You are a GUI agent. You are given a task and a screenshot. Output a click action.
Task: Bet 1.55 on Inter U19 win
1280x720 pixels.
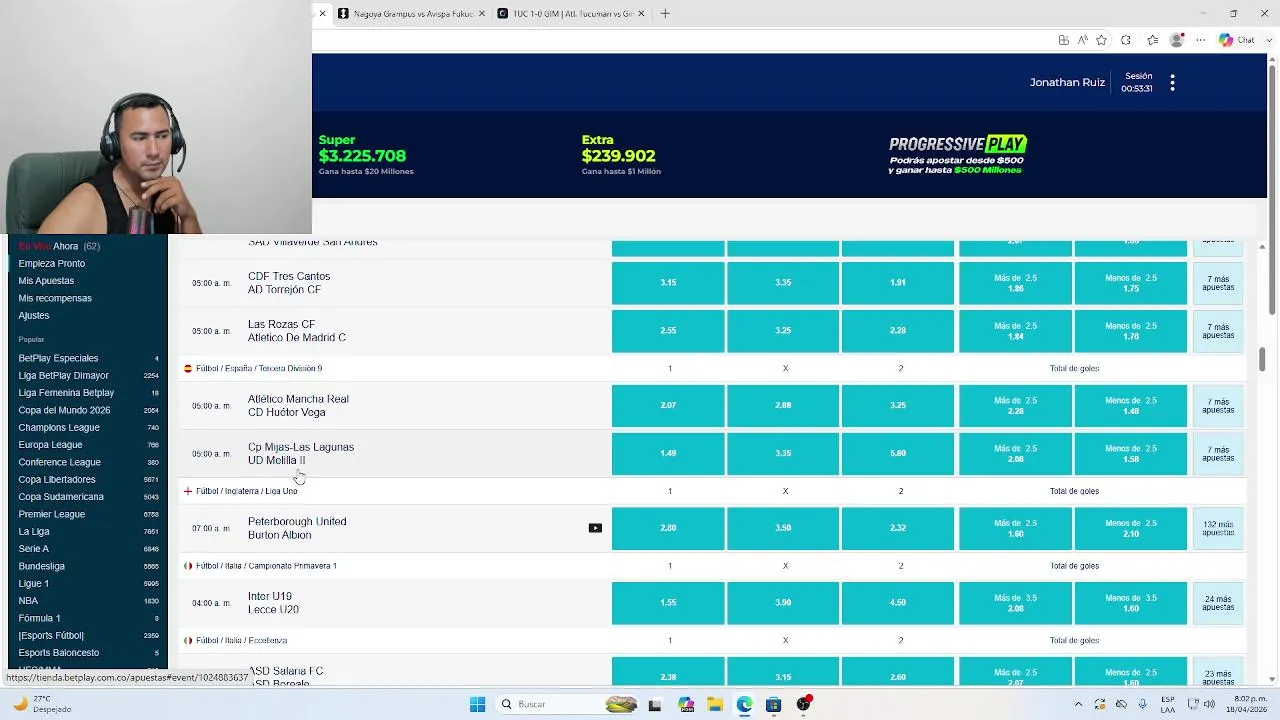click(668, 603)
